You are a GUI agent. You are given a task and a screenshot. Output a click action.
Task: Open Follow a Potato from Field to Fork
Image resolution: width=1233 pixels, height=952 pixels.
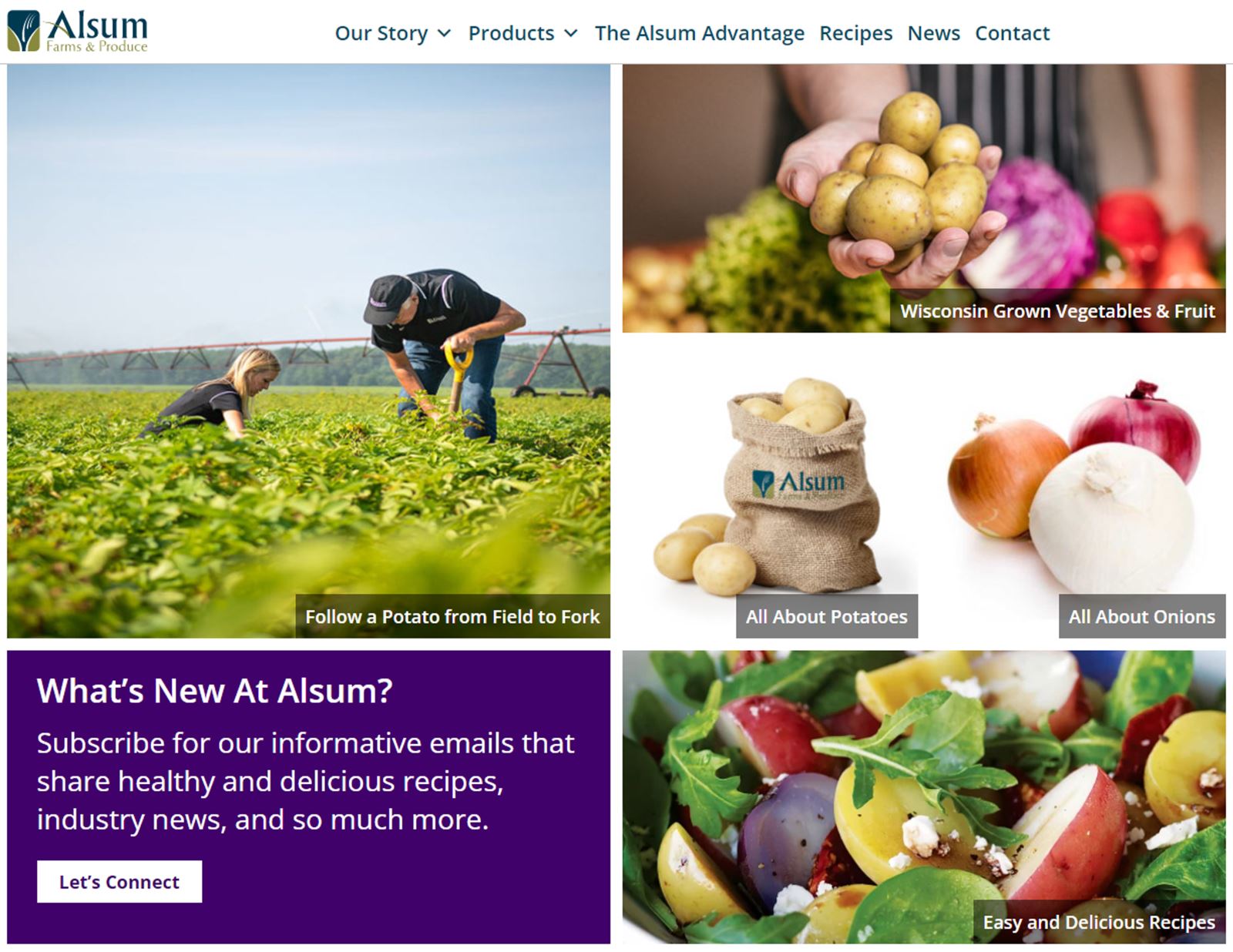(452, 616)
